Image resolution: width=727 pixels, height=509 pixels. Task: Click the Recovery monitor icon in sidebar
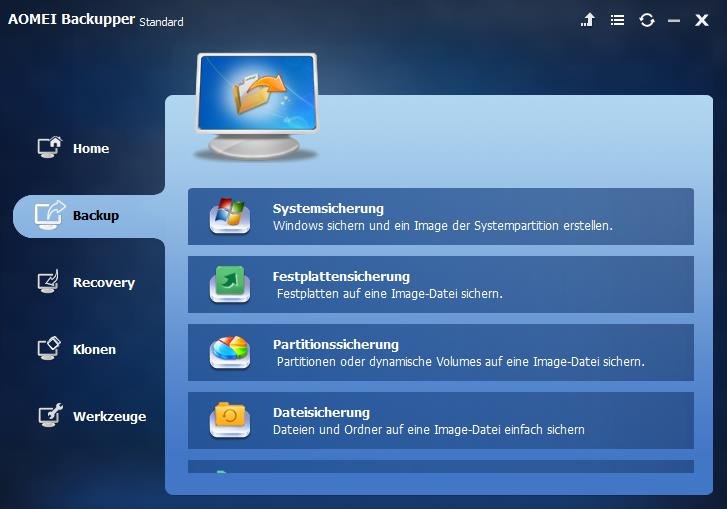coord(48,281)
